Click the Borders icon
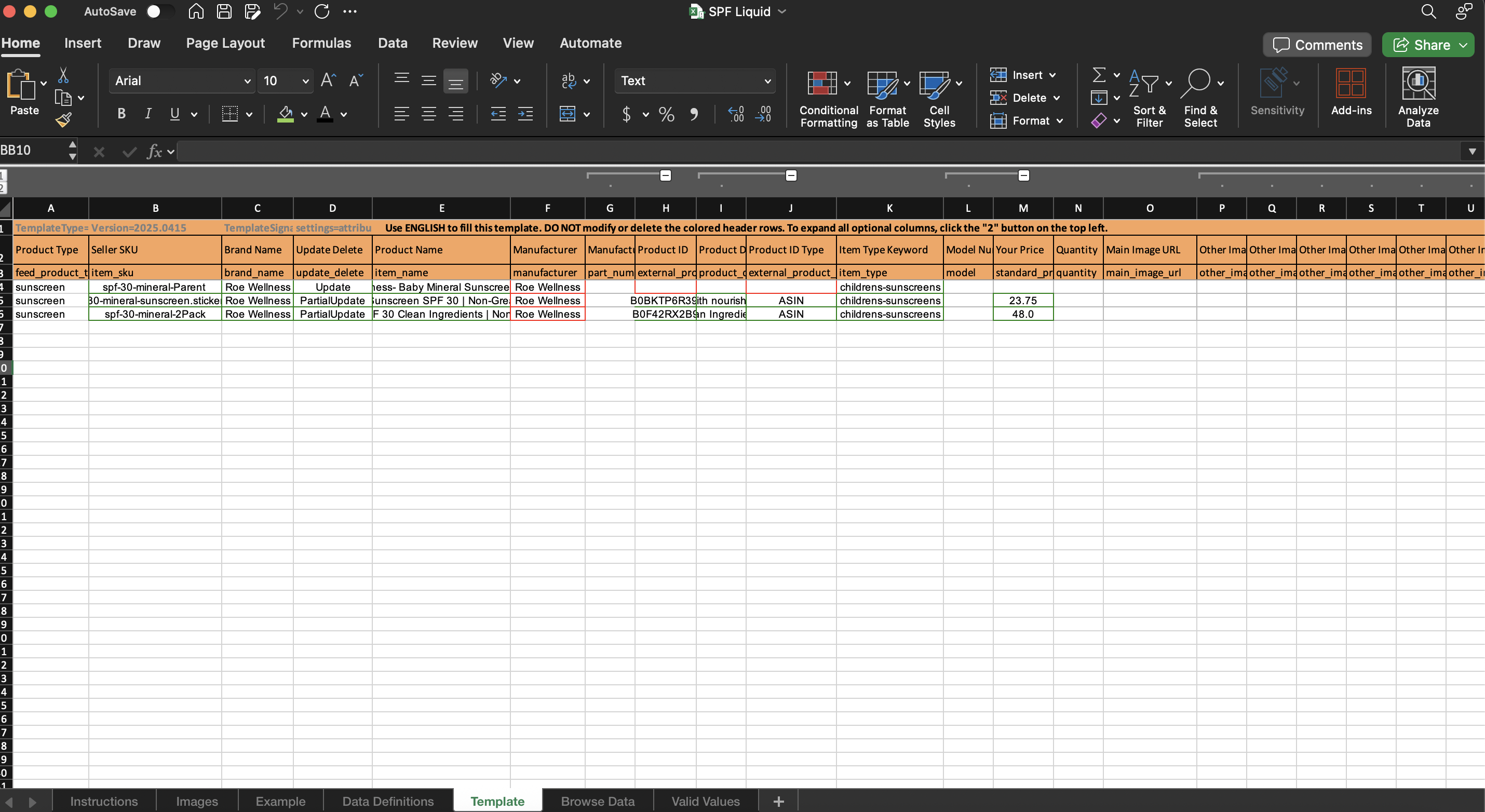This screenshot has height=812, width=1485. coord(230,114)
